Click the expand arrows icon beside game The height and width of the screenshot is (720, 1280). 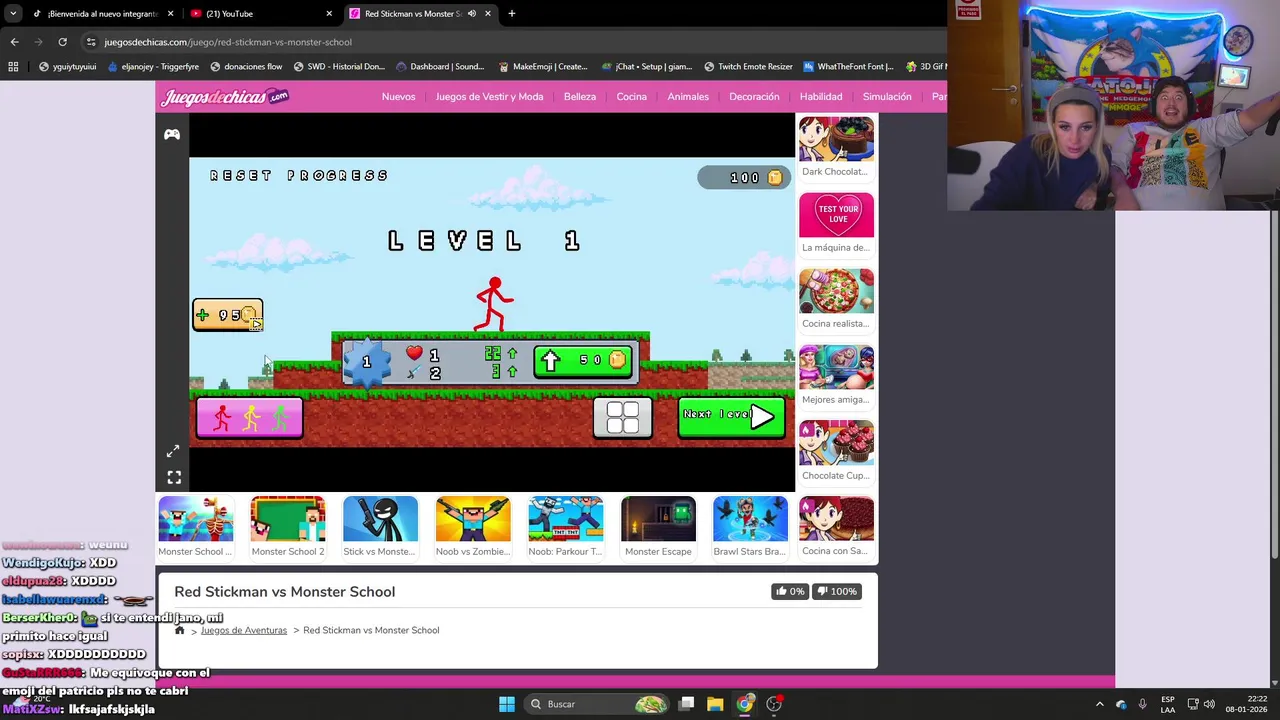(x=173, y=451)
